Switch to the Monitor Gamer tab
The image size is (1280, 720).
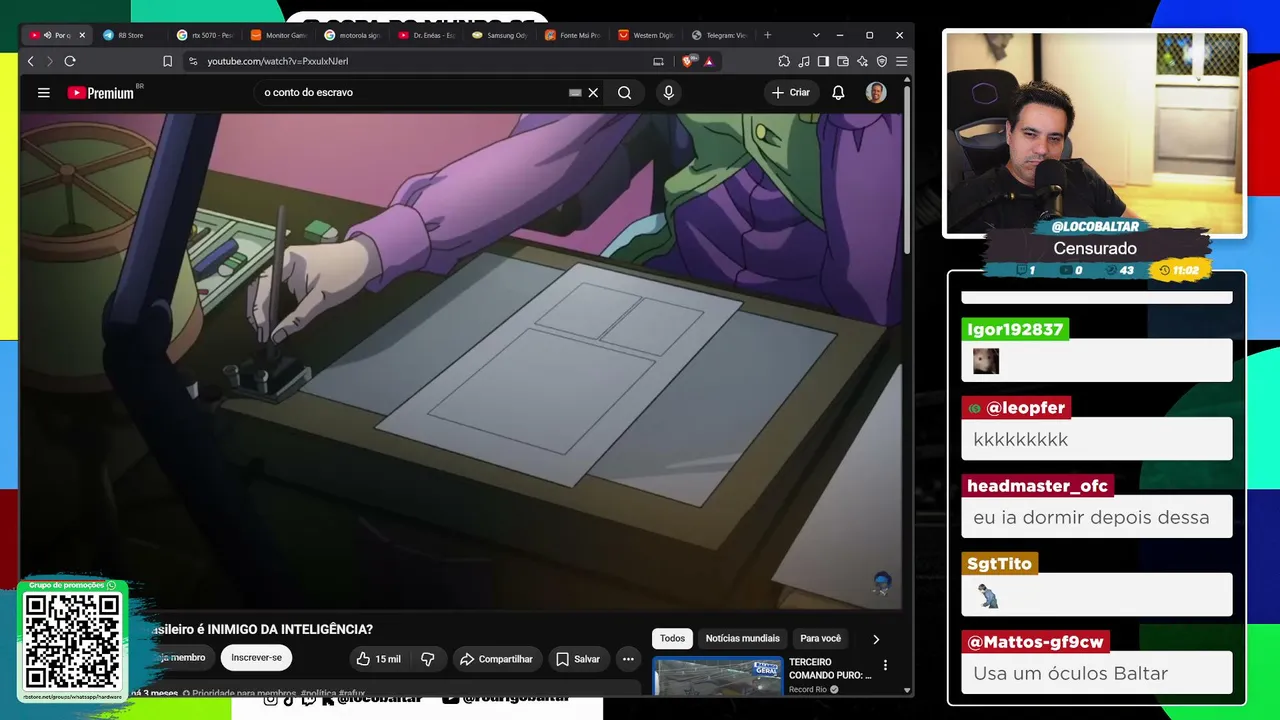278,35
